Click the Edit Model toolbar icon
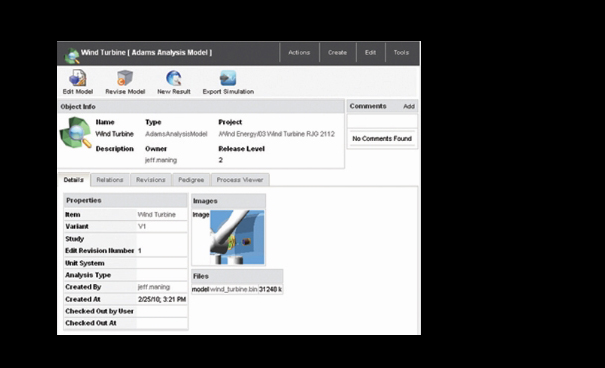Viewport: 605px width, 368px height. coord(78,78)
